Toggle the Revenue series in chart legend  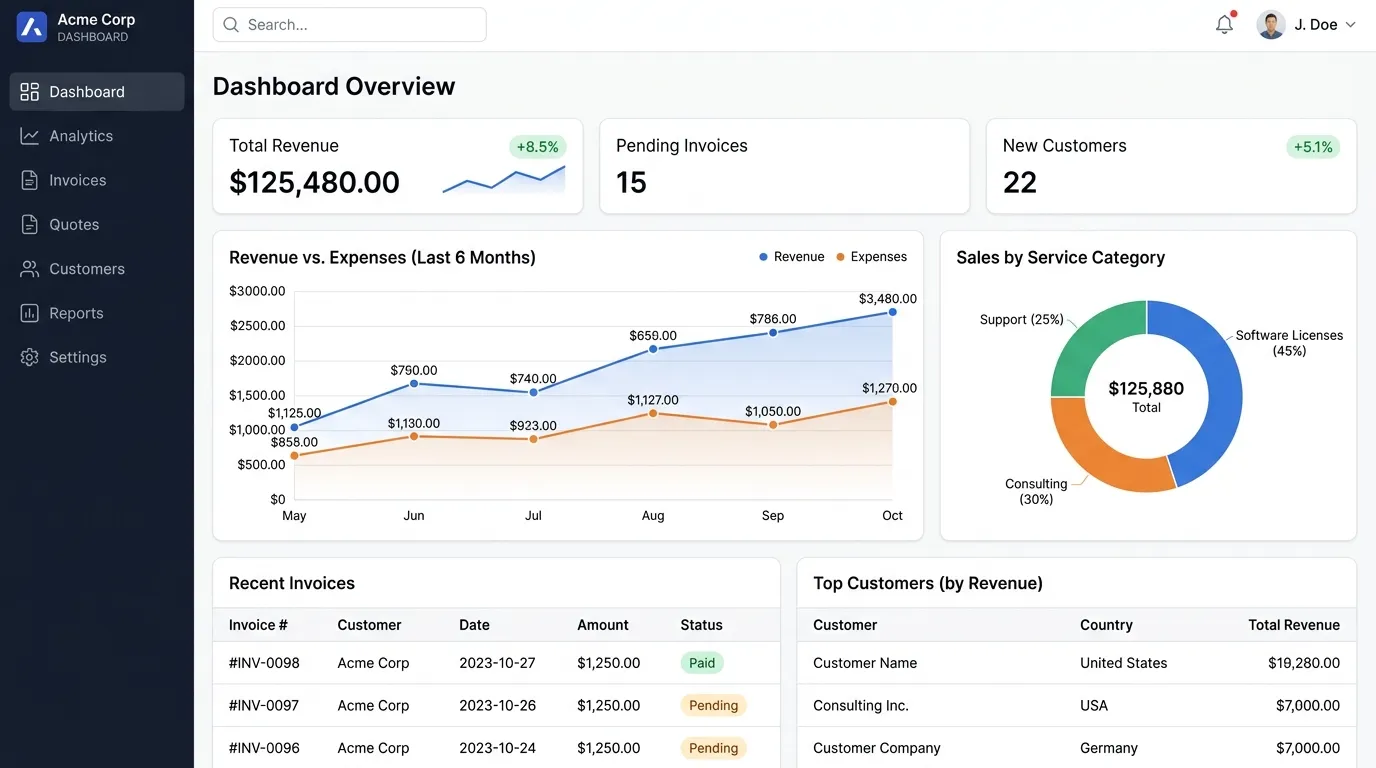791,257
